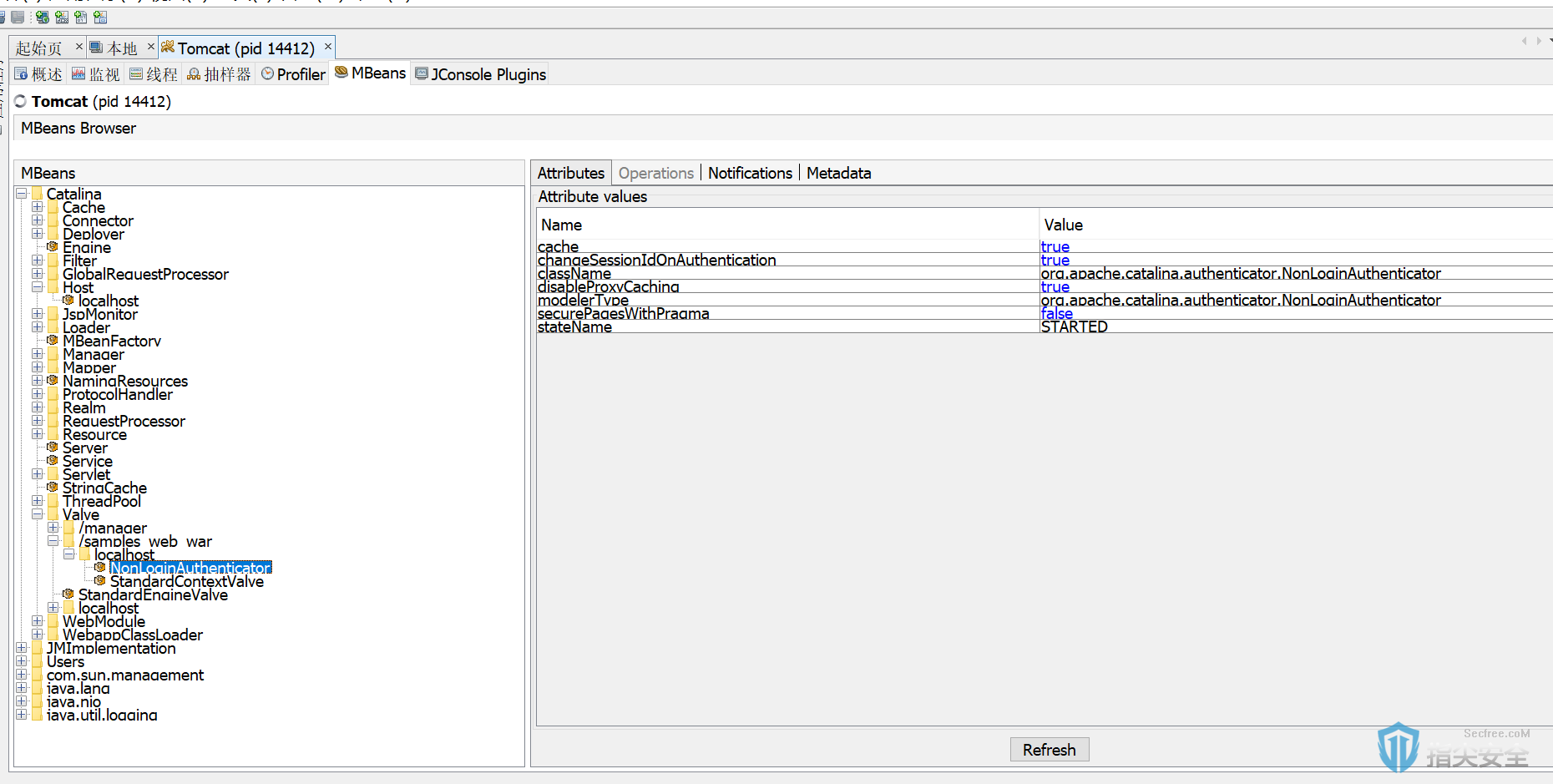Select the NonLoginAuthenticator tree item

pyautogui.click(x=190, y=568)
